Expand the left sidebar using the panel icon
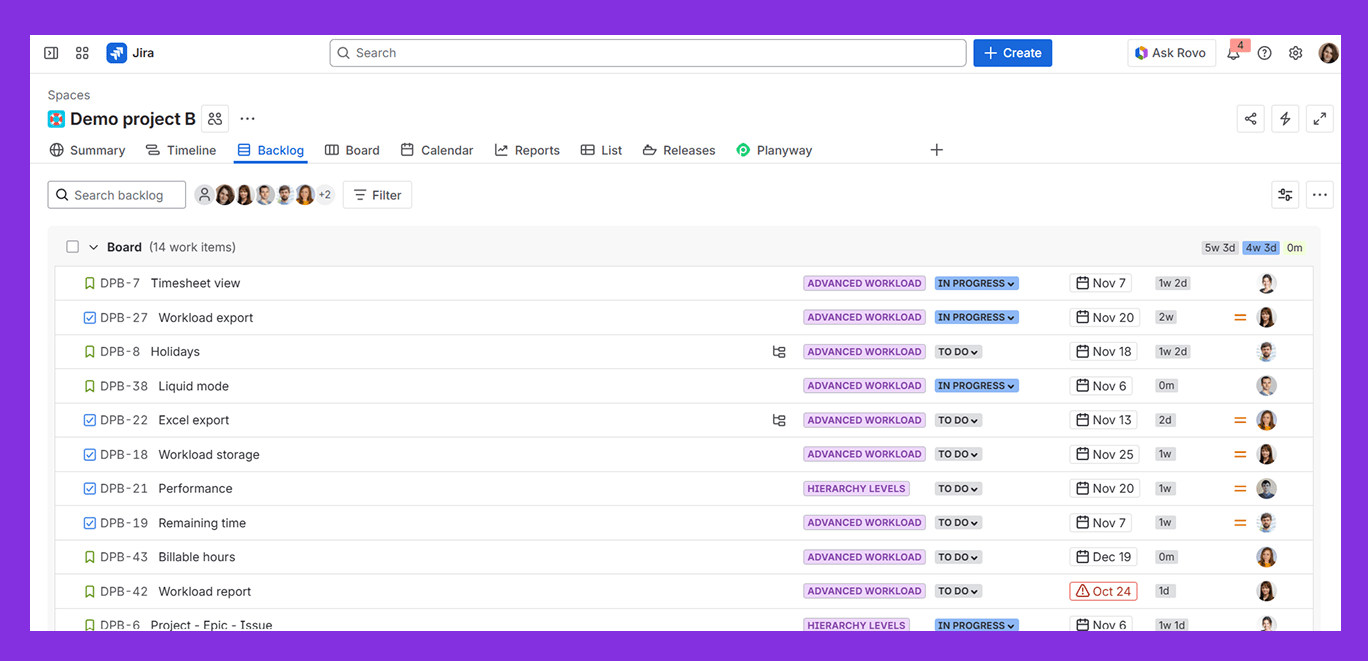1368x661 pixels. point(51,52)
